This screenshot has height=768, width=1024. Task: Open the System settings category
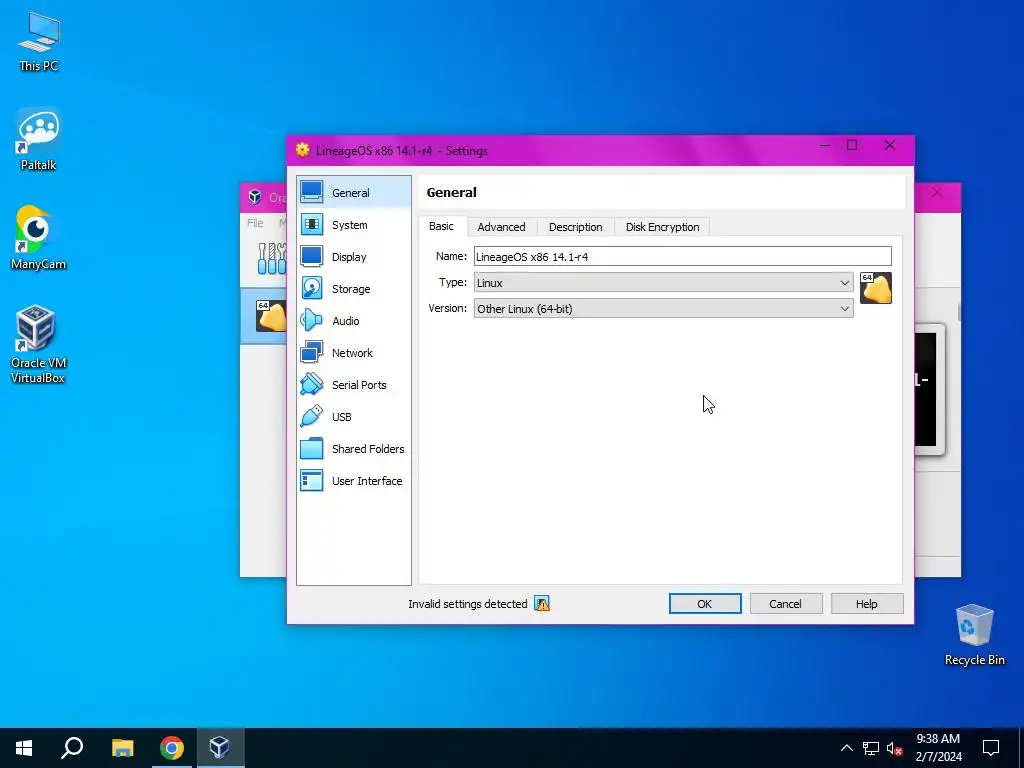(x=353, y=225)
